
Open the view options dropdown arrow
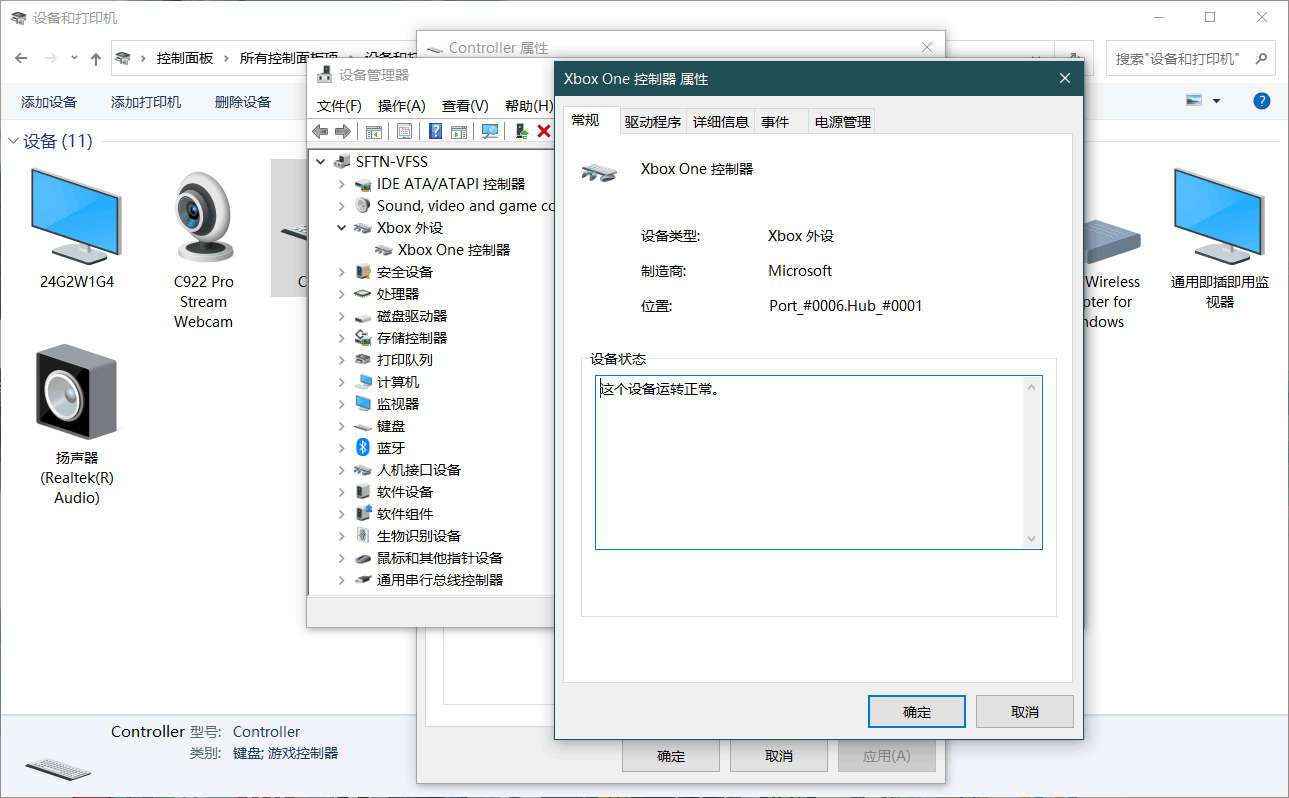(1216, 101)
